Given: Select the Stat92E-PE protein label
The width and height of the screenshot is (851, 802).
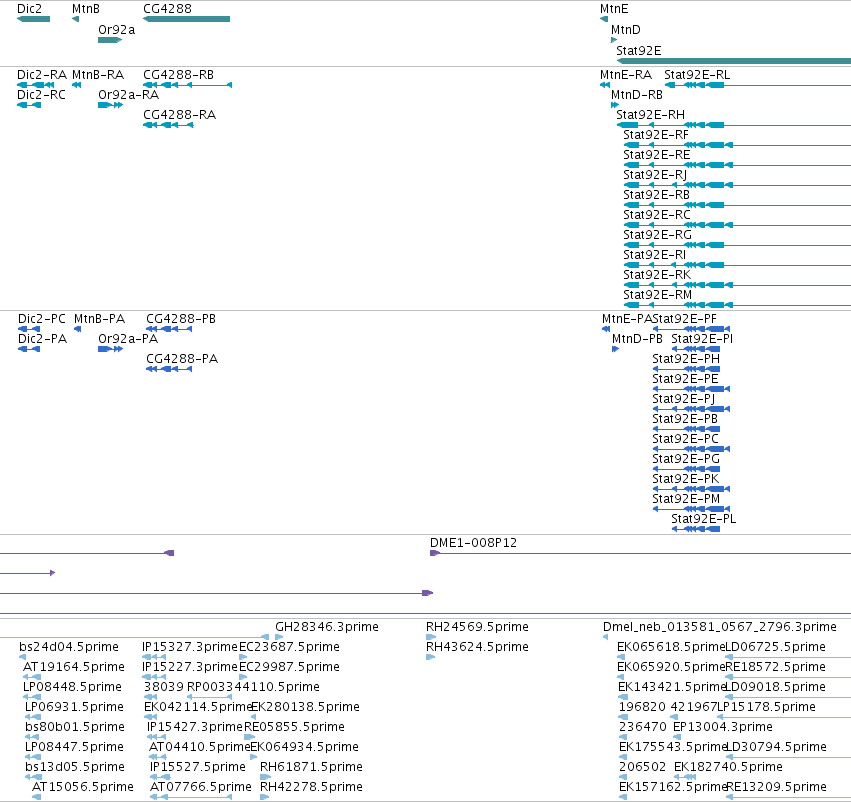Looking at the screenshot, I should (x=685, y=379).
